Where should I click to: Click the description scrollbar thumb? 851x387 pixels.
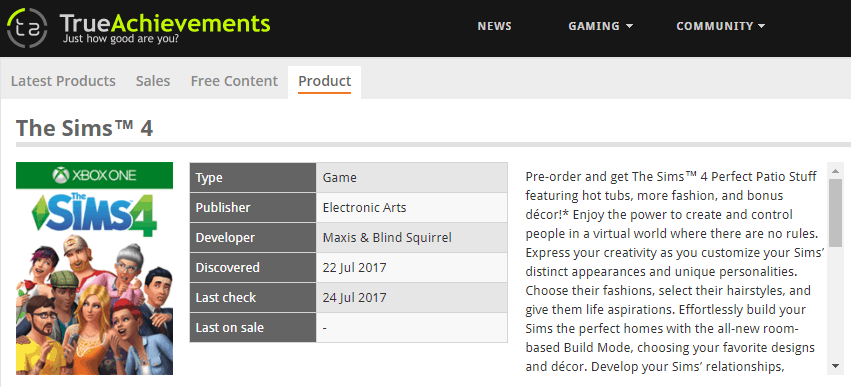835,213
